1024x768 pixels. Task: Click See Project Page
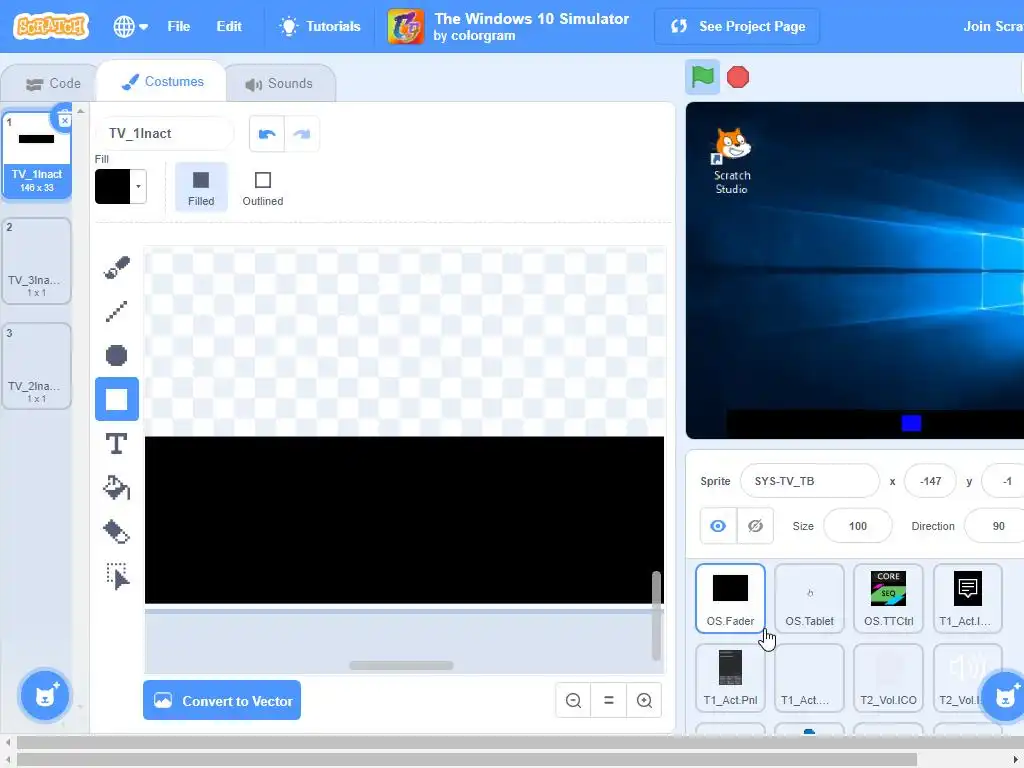(x=737, y=26)
